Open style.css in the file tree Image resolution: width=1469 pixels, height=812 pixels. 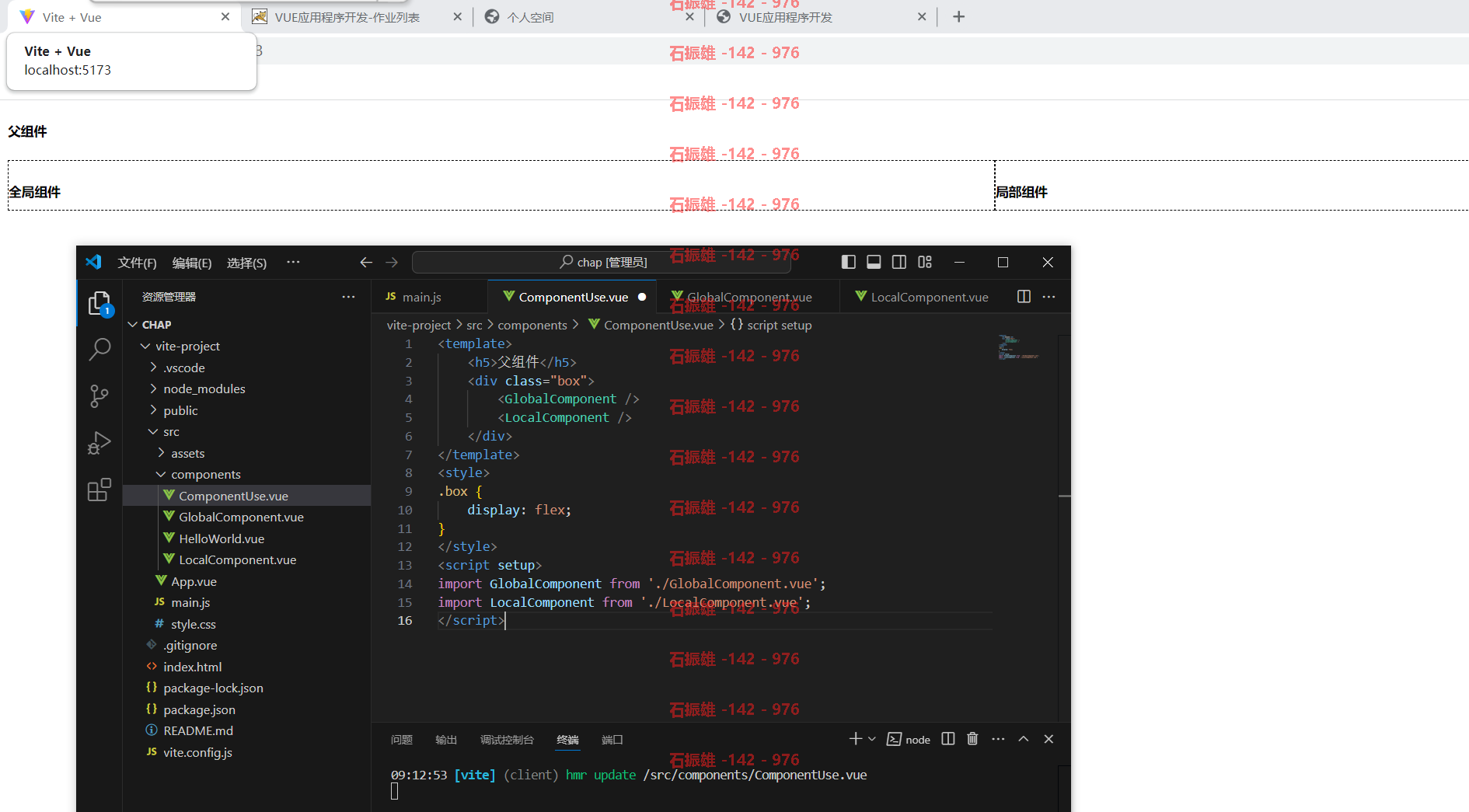pyautogui.click(x=246, y=624)
